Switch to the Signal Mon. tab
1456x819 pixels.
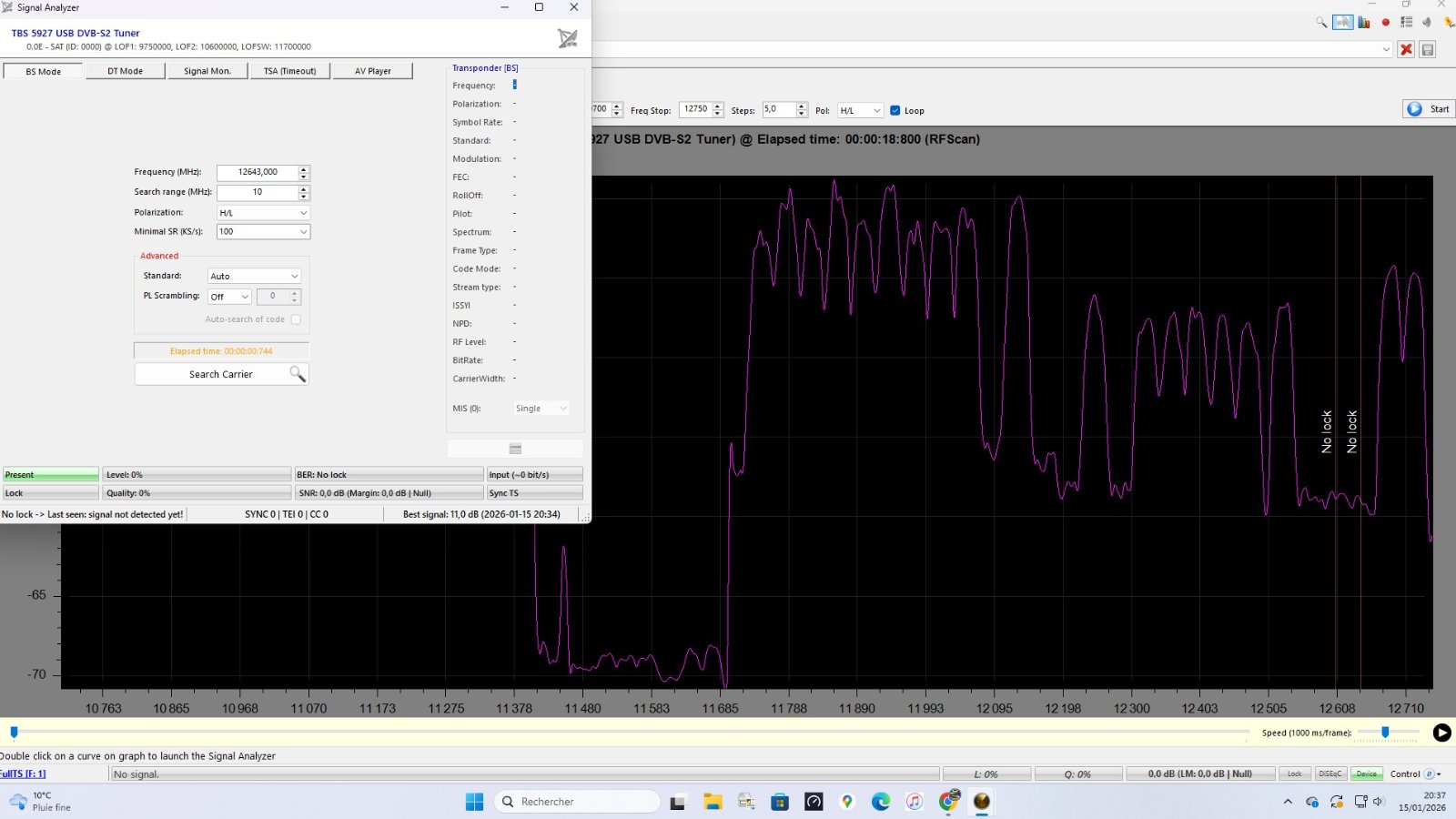point(207,71)
